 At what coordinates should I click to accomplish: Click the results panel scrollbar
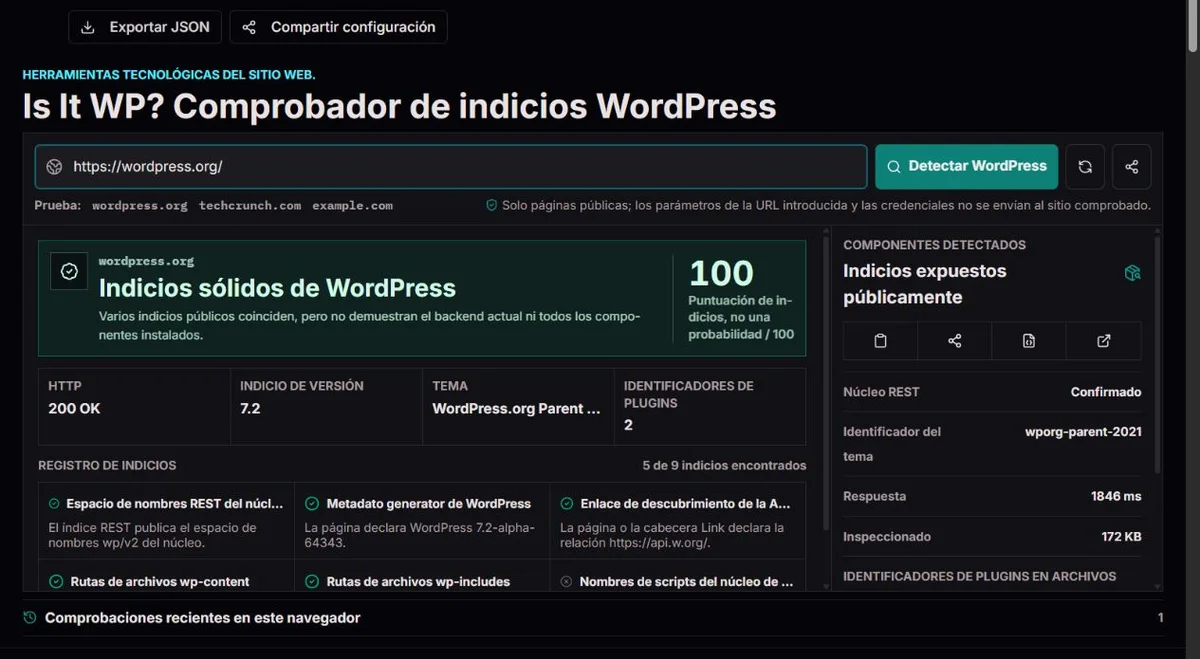click(x=826, y=385)
